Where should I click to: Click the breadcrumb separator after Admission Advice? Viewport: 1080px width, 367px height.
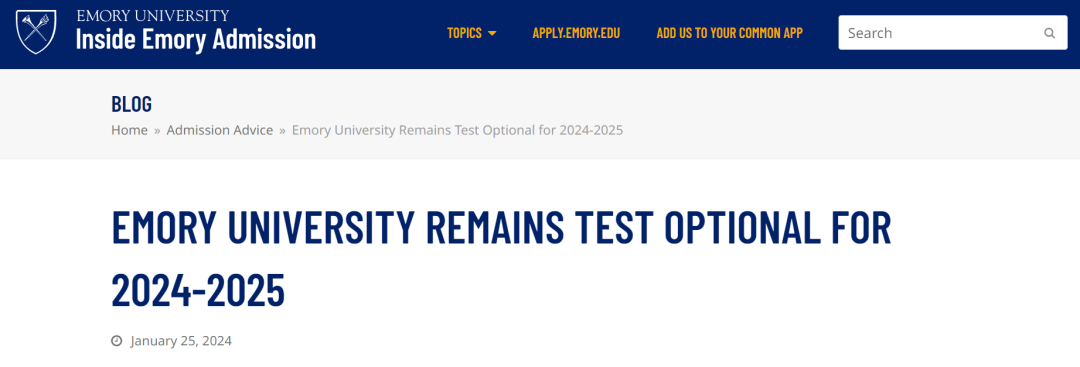[x=282, y=130]
